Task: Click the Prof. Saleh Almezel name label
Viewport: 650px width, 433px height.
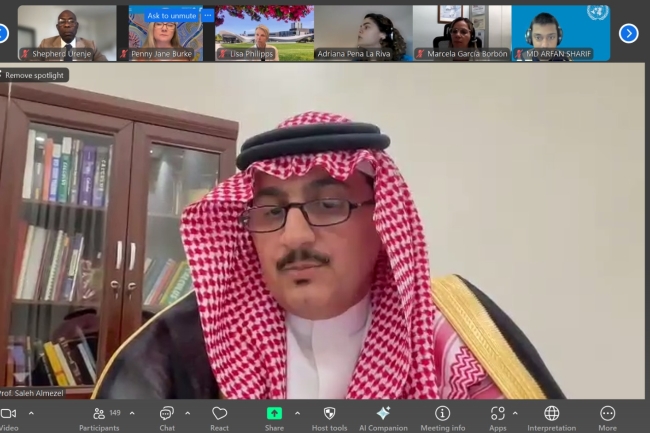Action: [32, 393]
